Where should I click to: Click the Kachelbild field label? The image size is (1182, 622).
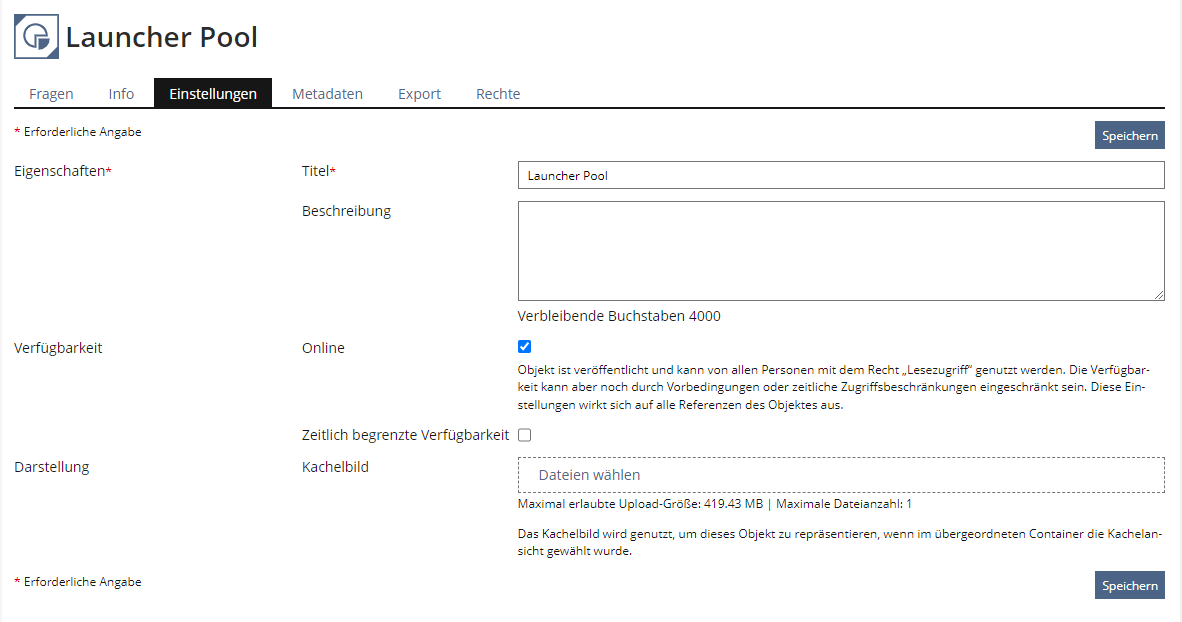tap(335, 466)
